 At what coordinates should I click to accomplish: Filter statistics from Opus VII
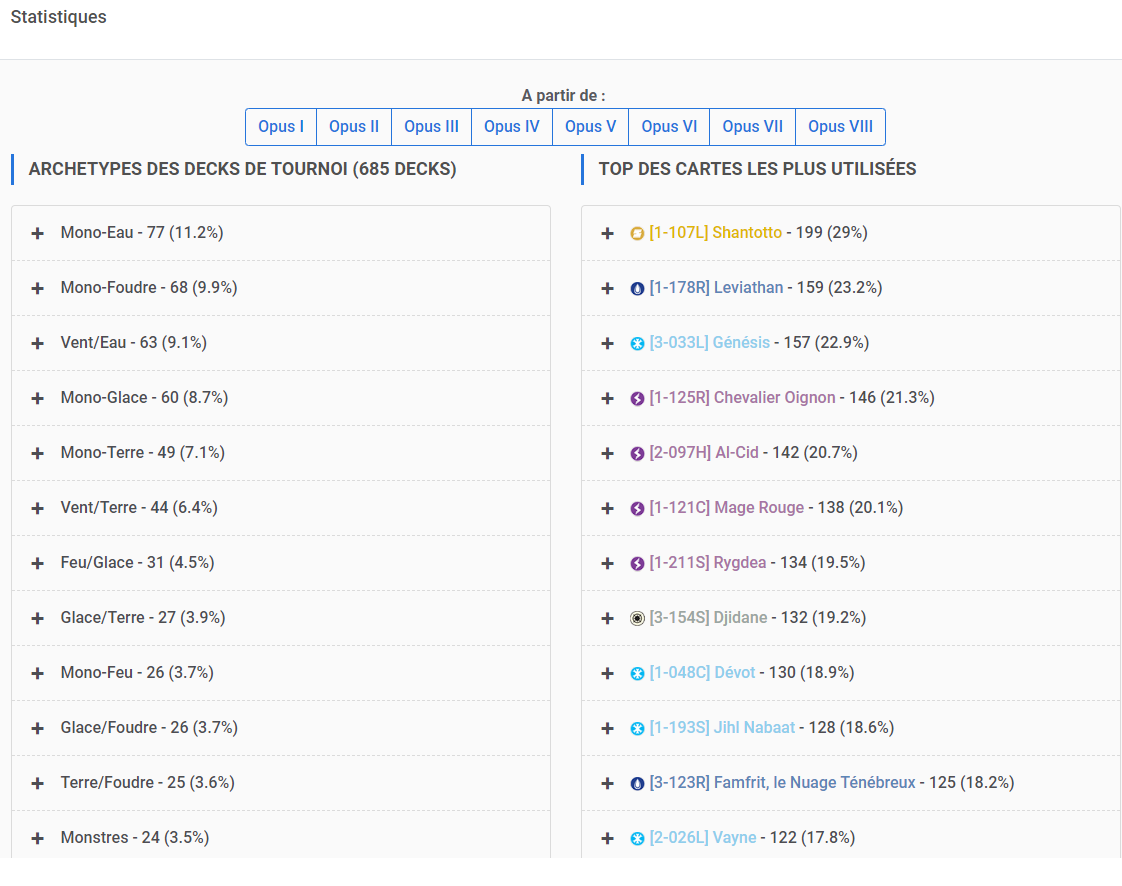[x=753, y=127]
